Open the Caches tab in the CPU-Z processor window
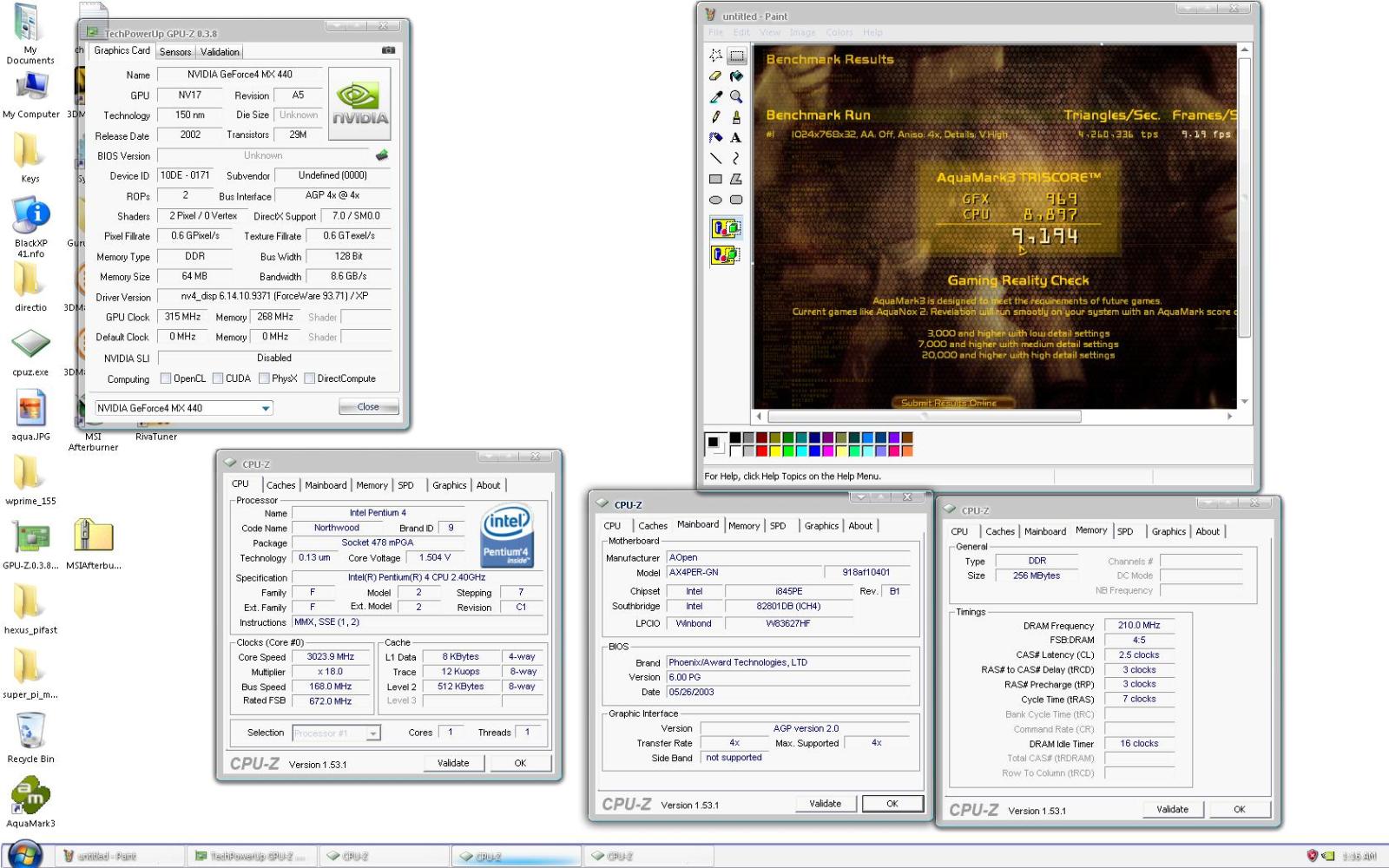This screenshot has height=868, width=1389. pos(280,485)
